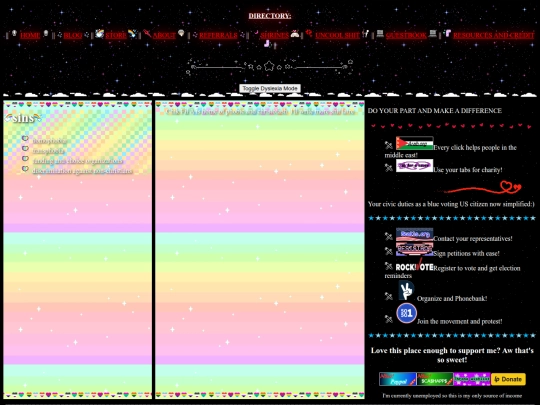Image resolution: width=540 pixels, height=405 pixels.
Task: Click the blue PayPal donation button
Action: click(x=397, y=379)
